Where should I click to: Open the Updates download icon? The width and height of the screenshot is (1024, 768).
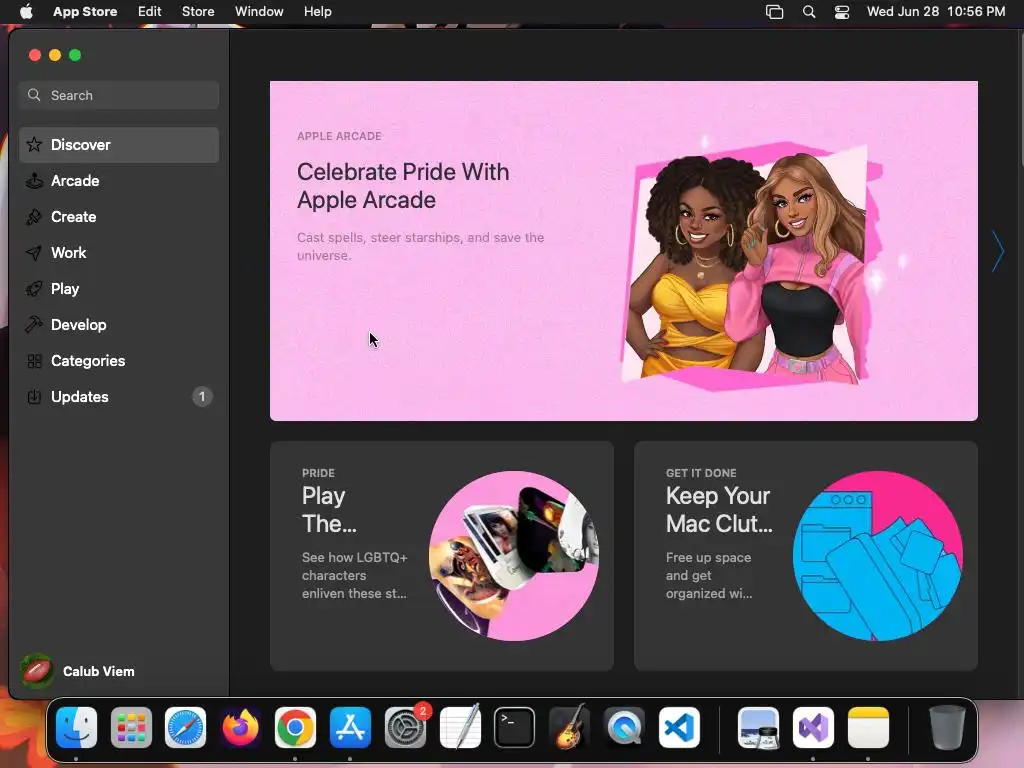pyautogui.click(x=34, y=396)
